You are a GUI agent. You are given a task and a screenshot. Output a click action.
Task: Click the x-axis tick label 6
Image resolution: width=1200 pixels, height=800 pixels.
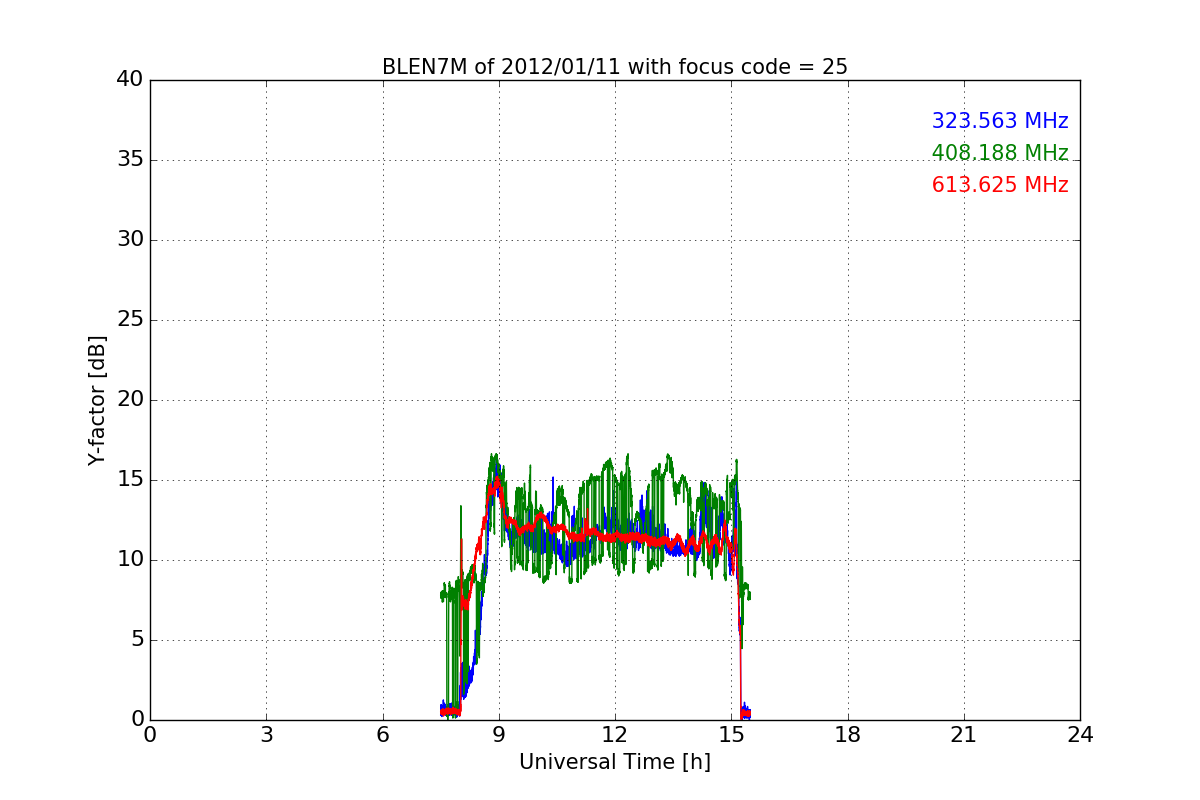point(382,735)
